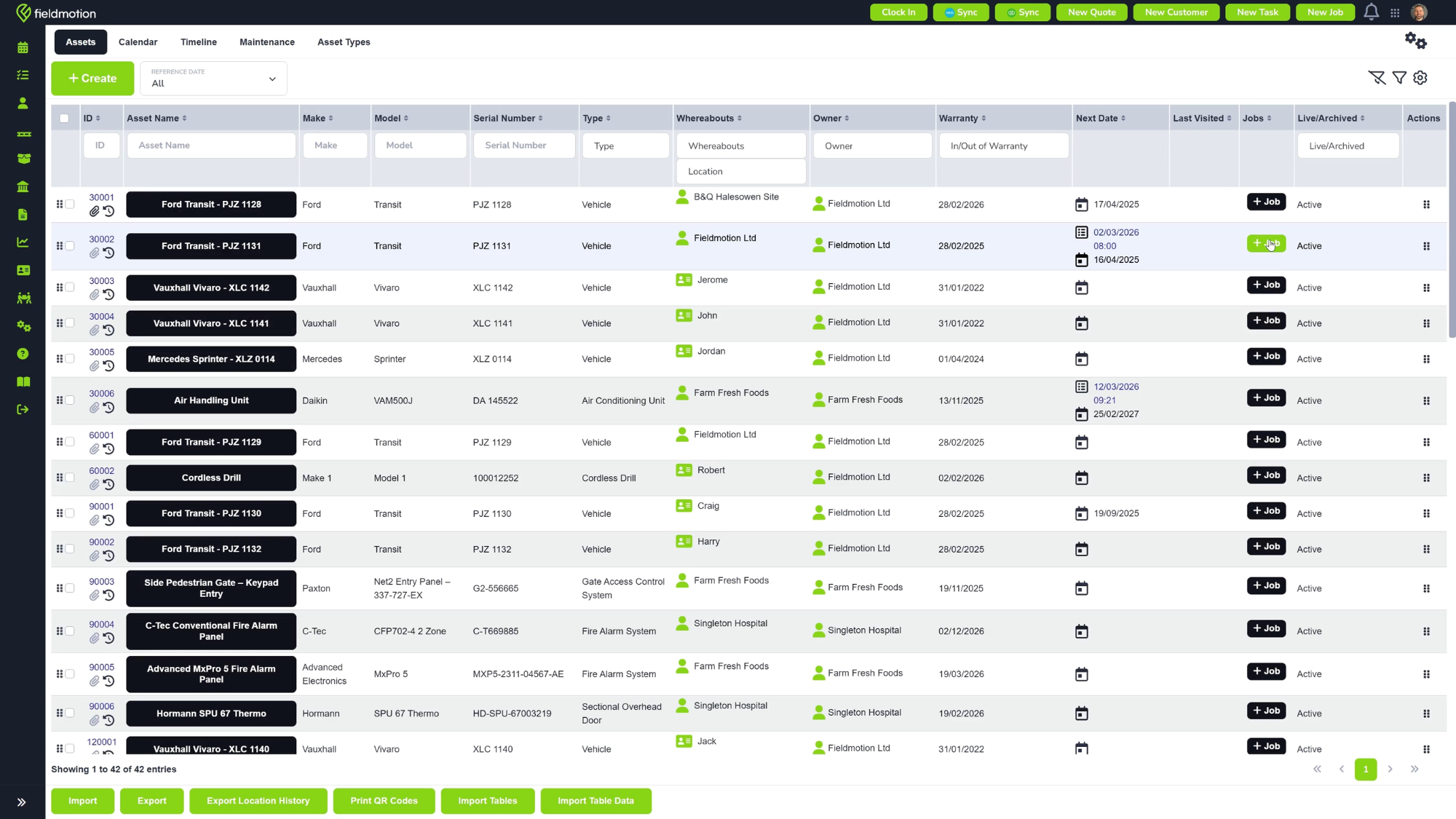
Task: Open the 12/03/2026 scheduled job link
Action: 1116,394
